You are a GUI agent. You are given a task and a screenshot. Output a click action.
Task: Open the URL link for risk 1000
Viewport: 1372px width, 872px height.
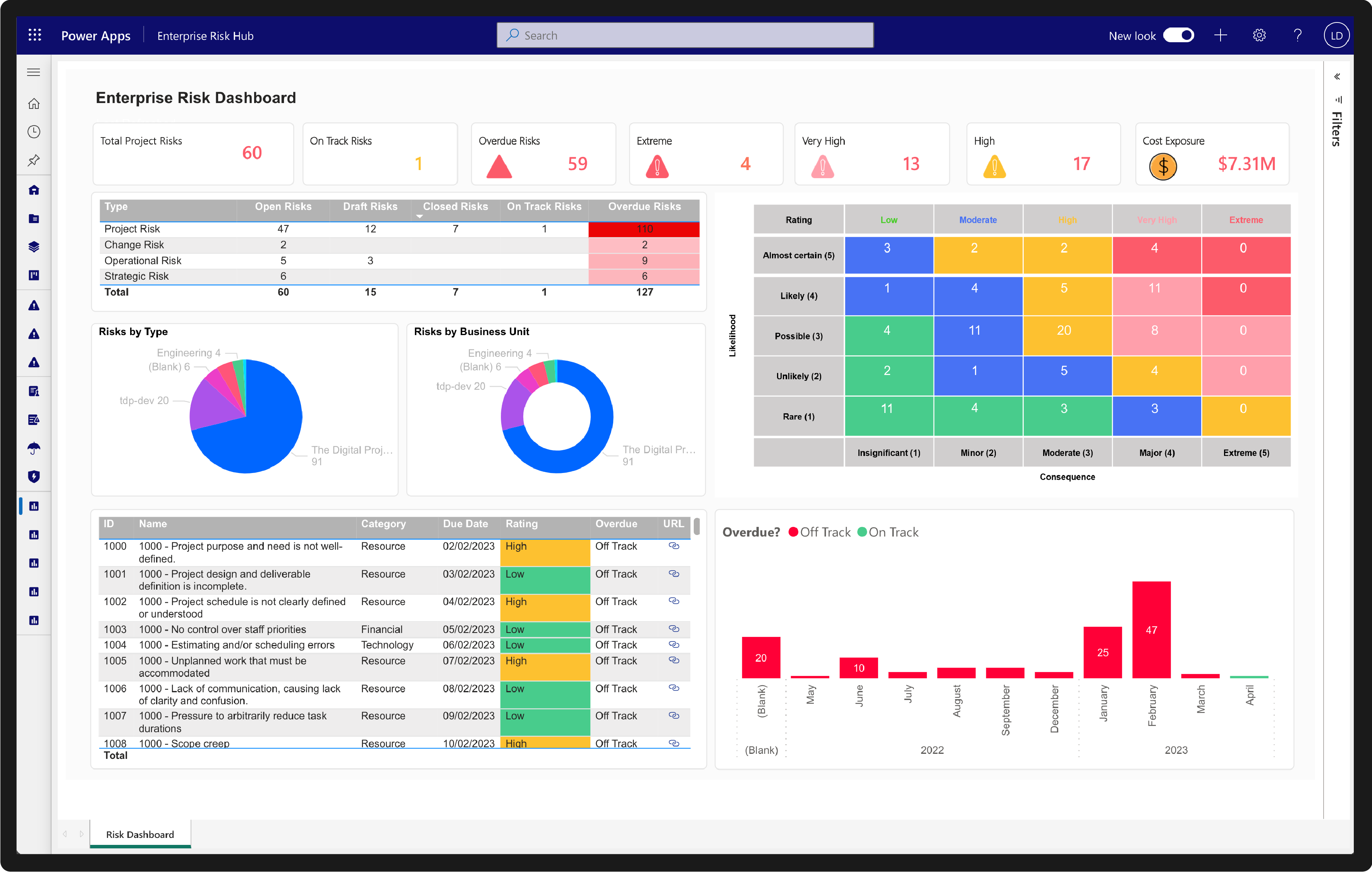click(x=674, y=546)
